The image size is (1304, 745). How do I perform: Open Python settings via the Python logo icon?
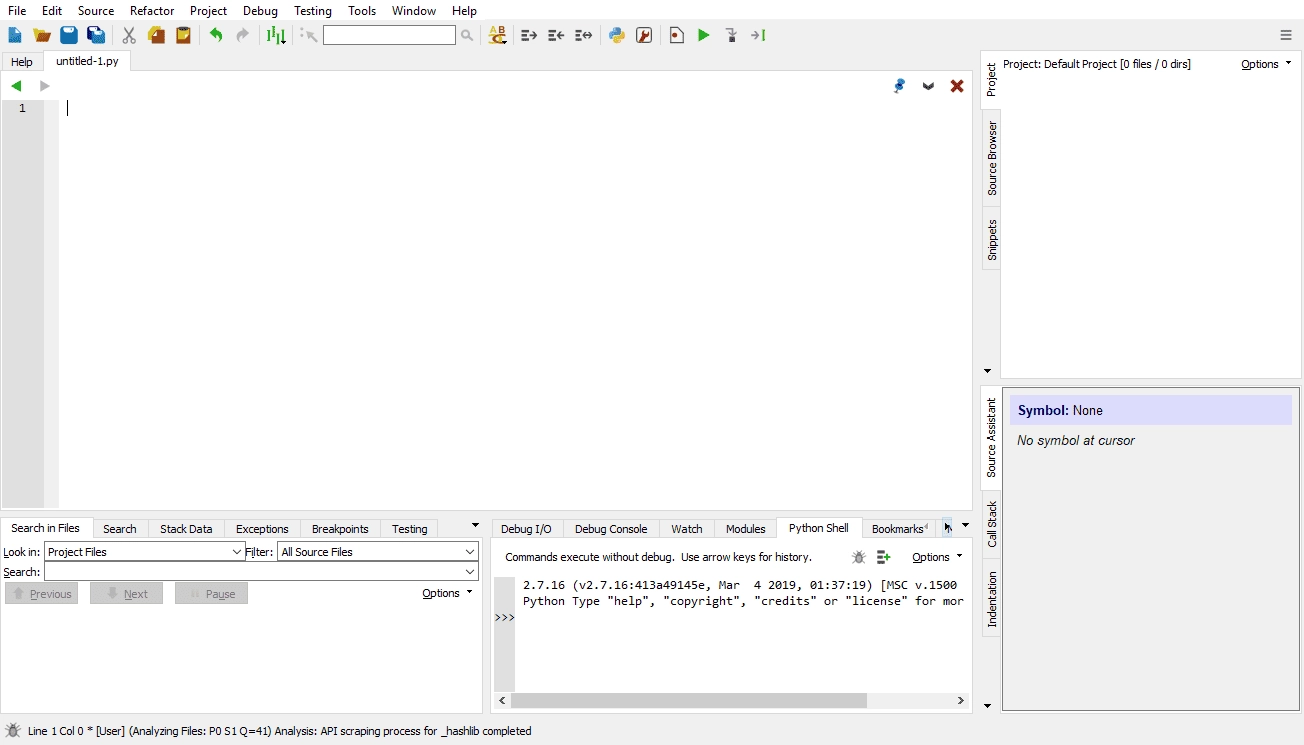(617, 35)
